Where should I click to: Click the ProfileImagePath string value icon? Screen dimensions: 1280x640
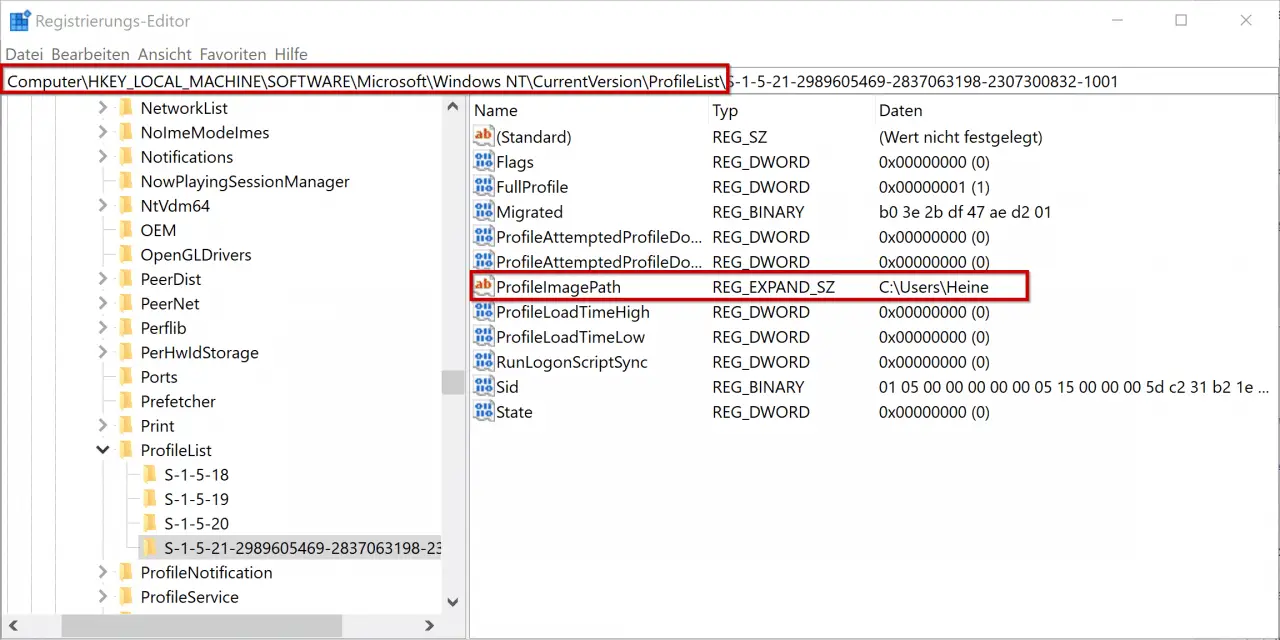(484, 287)
